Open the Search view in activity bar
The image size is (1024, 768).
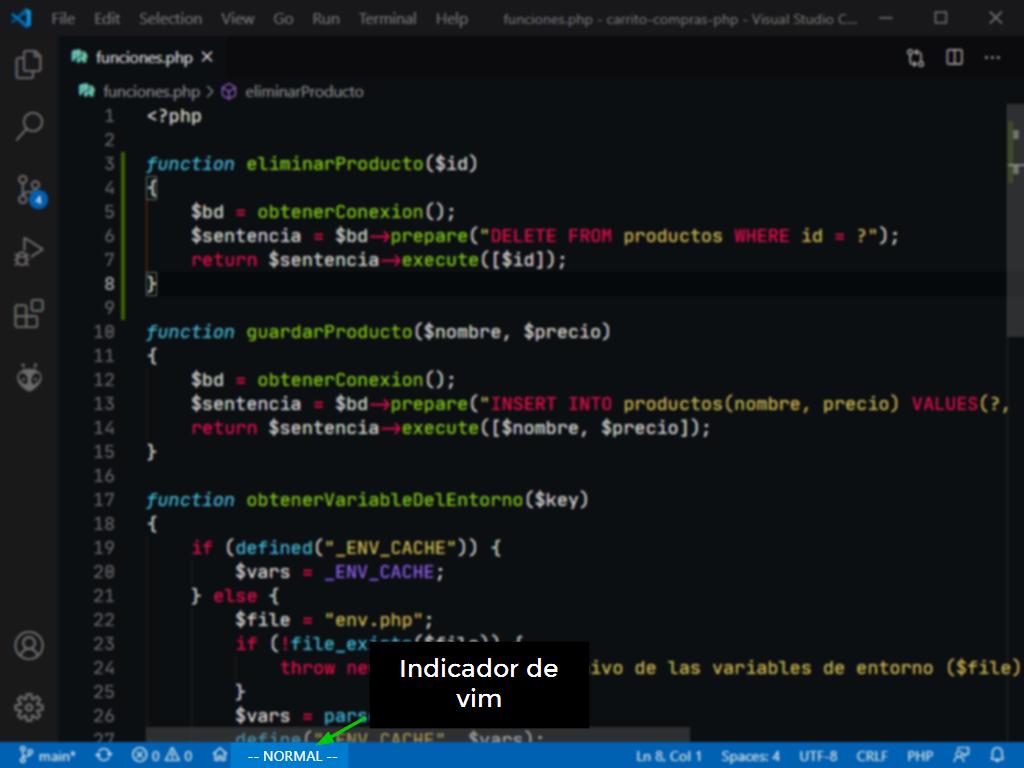coord(29,125)
